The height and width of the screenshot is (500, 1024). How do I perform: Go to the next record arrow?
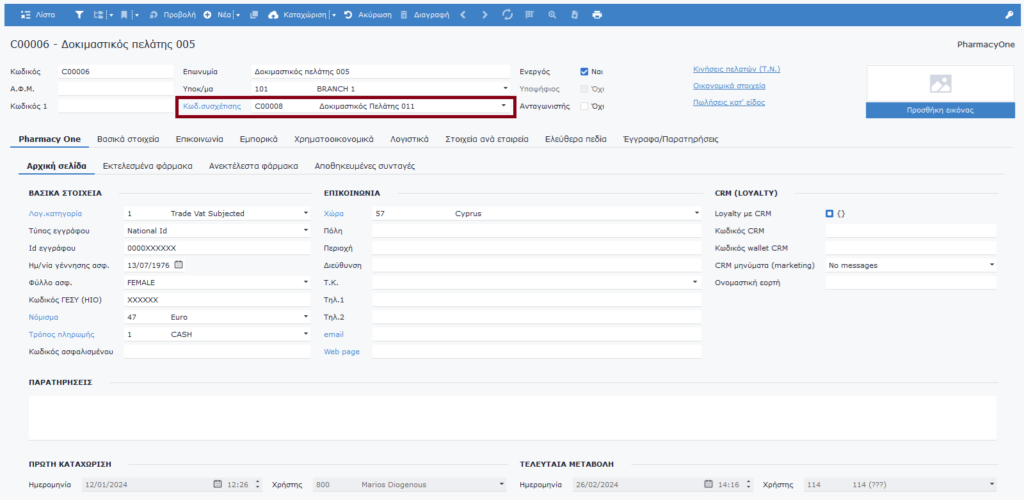[x=485, y=15]
